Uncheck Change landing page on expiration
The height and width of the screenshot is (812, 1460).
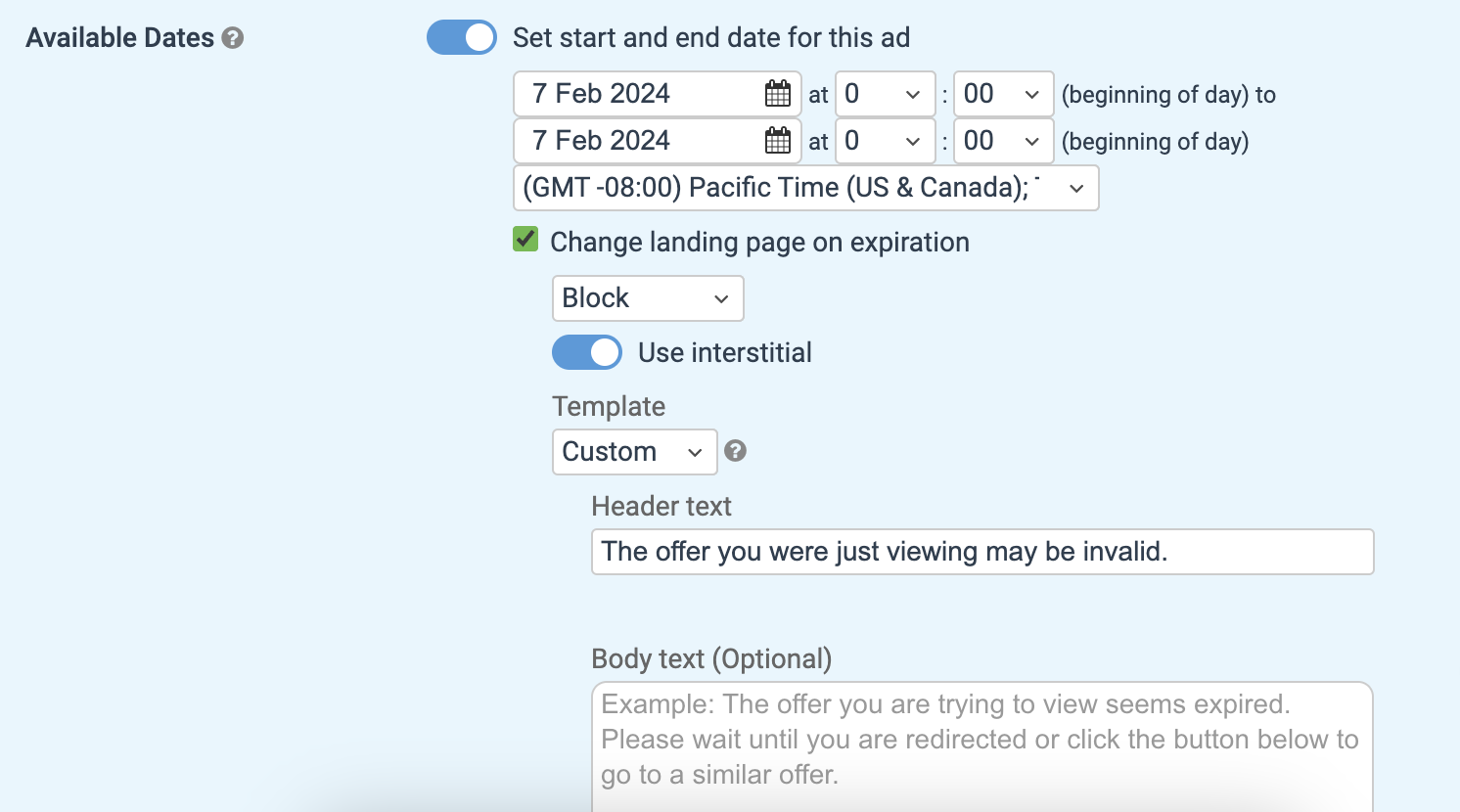pyautogui.click(x=525, y=240)
